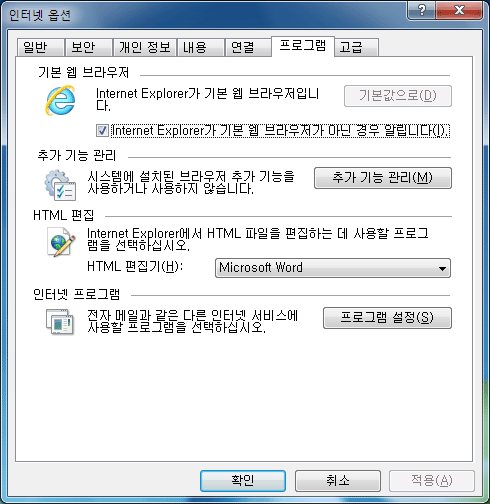490x504 pixels.
Task: Open the HTML 편집기 Microsoft Word dropdown
Action: pos(333,268)
